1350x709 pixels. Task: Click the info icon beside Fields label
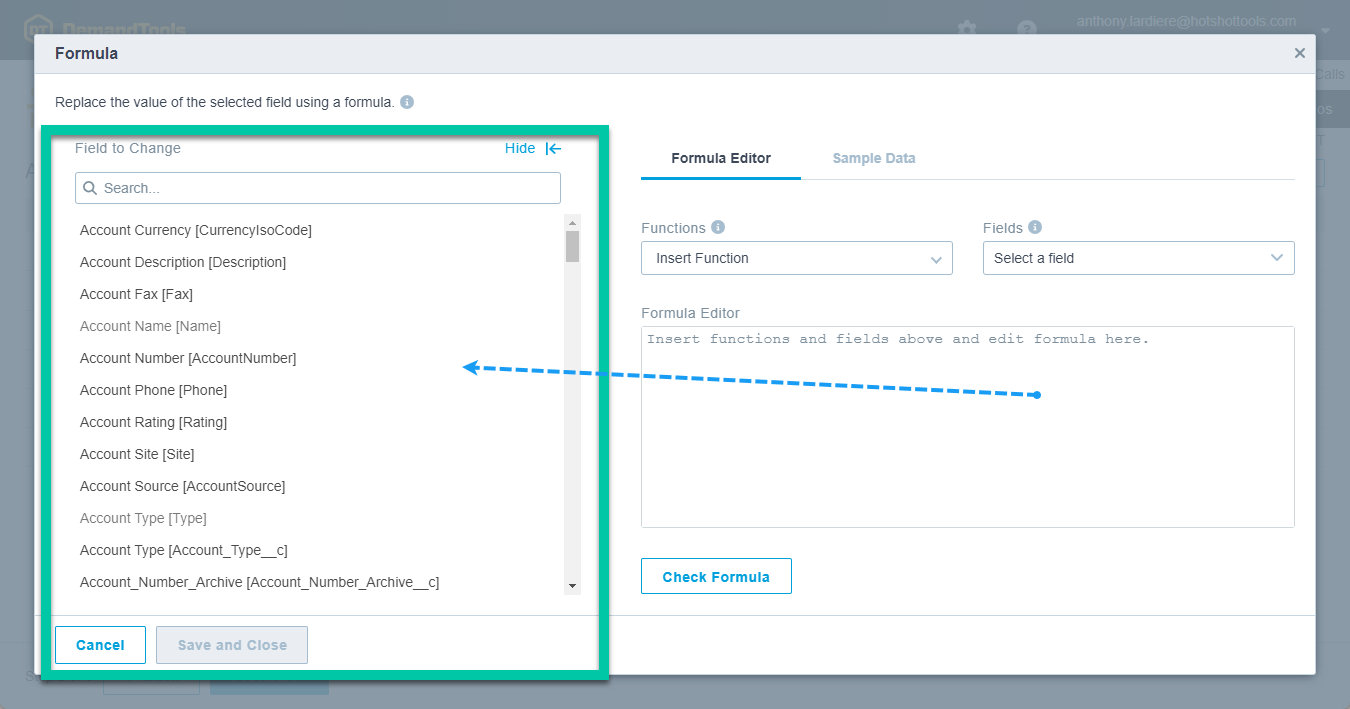pyautogui.click(x=1037, y=227)
